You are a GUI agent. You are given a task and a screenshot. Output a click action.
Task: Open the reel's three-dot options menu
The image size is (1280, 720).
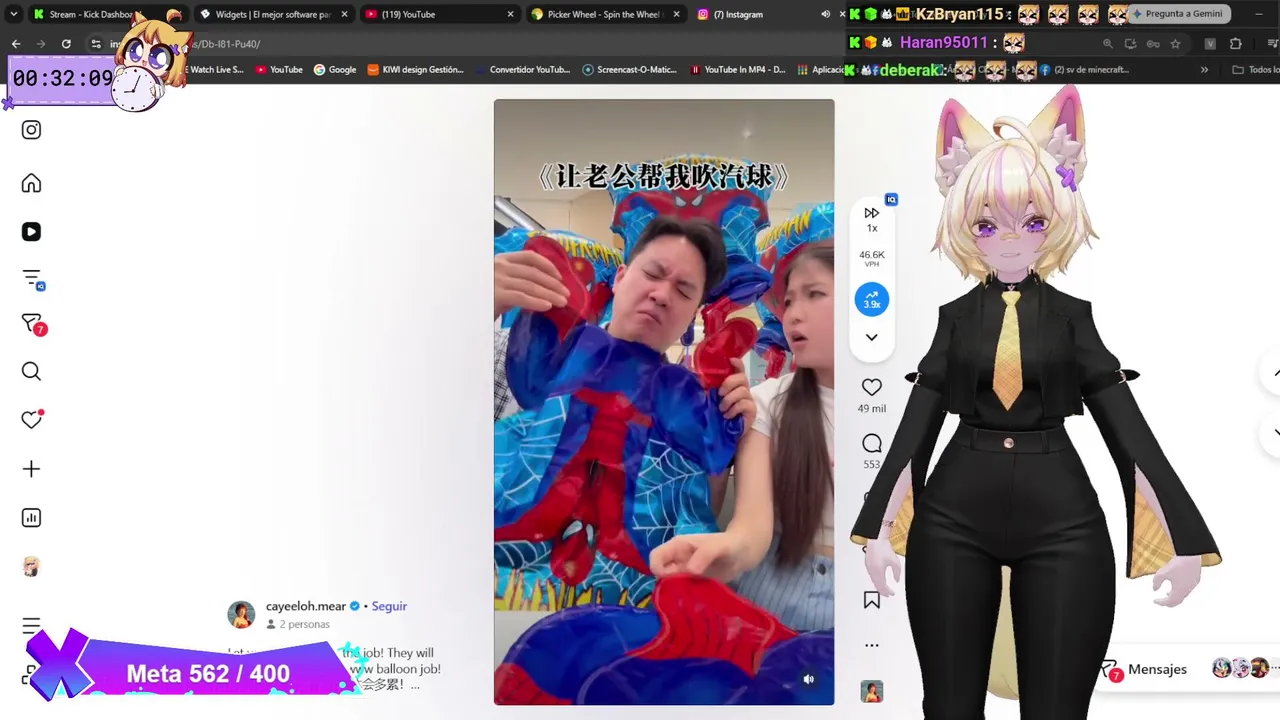coord(872,645)
